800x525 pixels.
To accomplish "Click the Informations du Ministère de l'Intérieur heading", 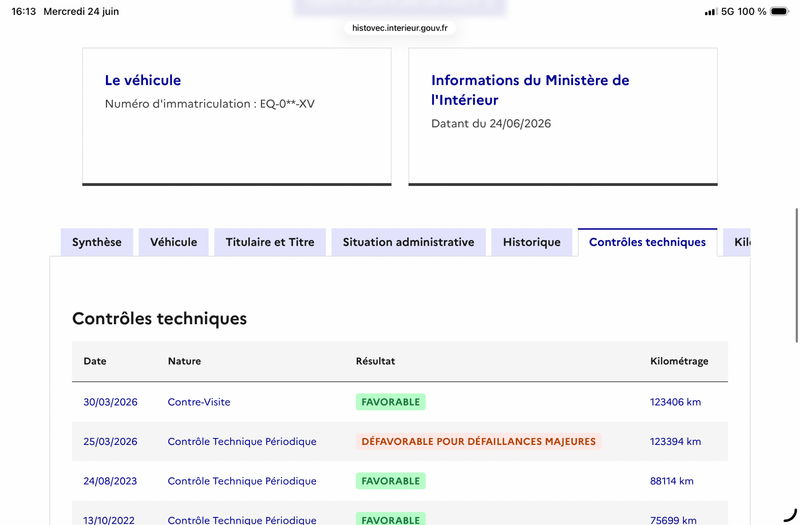I will click(x=530, y=90).
